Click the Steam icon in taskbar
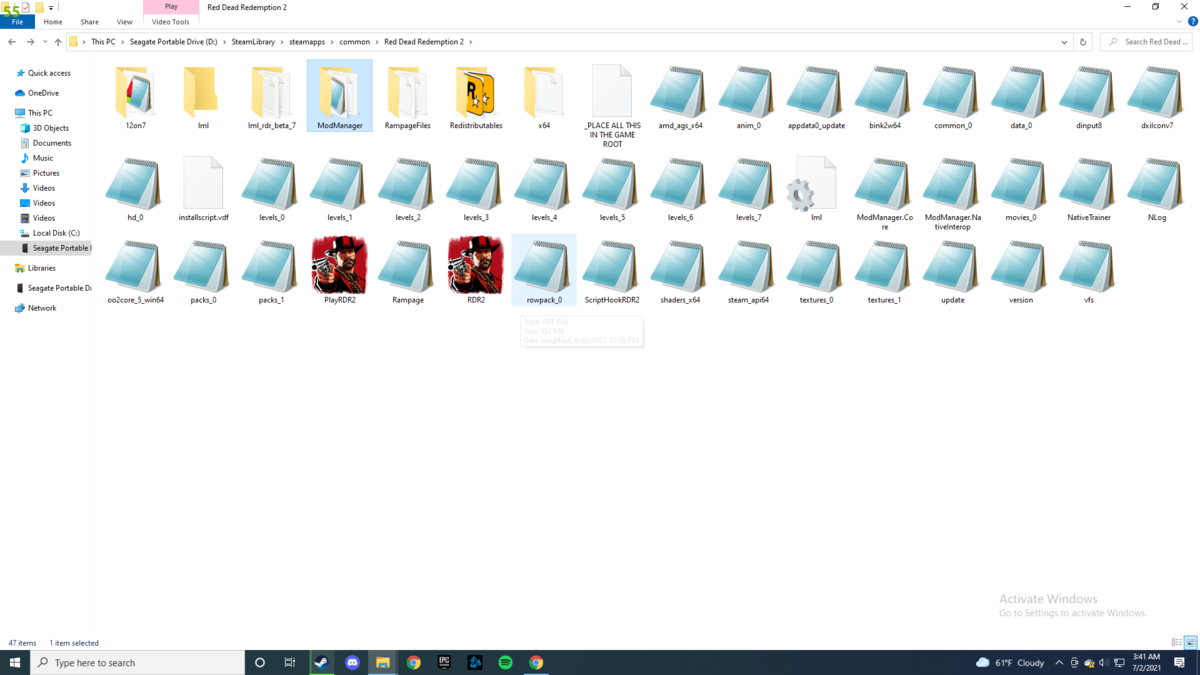The width and height of the screenshot is (1200, 675). (321, 663)
